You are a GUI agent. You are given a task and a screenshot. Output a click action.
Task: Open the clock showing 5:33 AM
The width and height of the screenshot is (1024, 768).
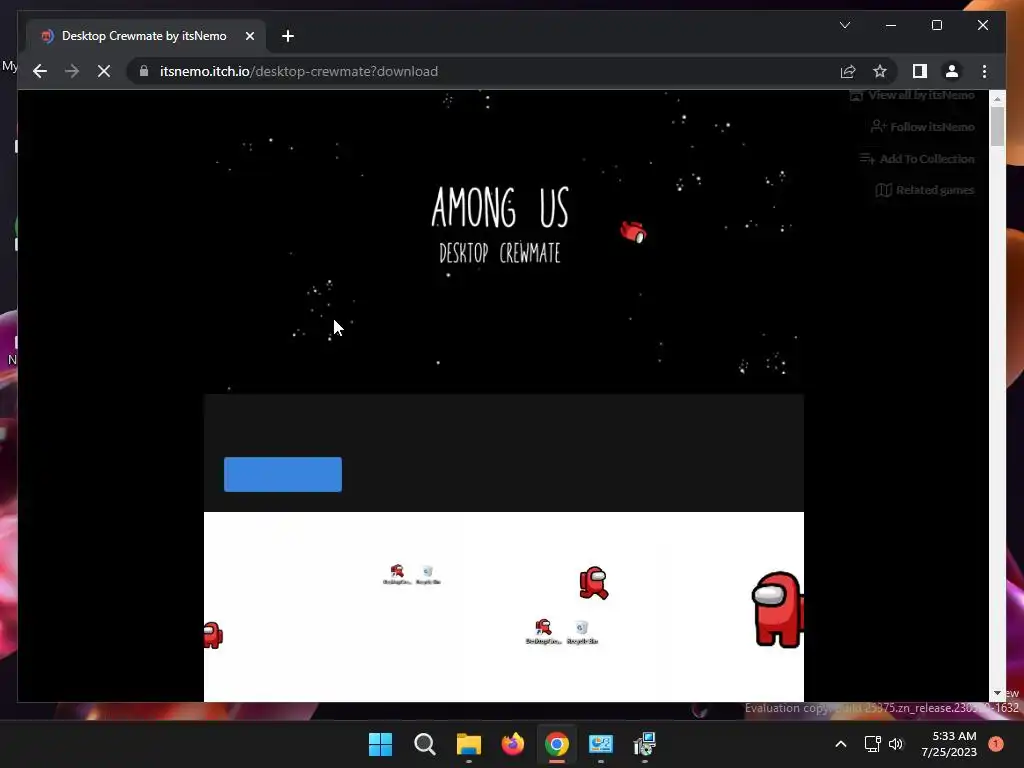[949, 744]
